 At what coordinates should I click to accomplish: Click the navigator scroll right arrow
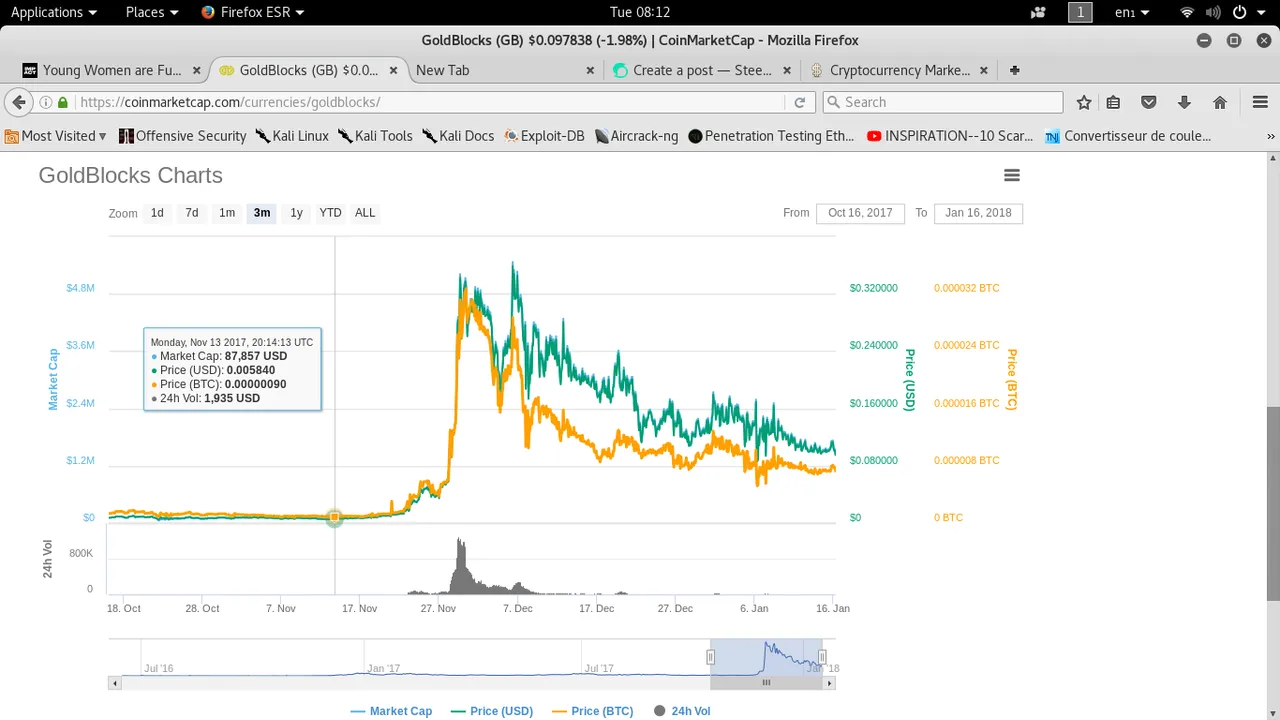coord(829,683)
